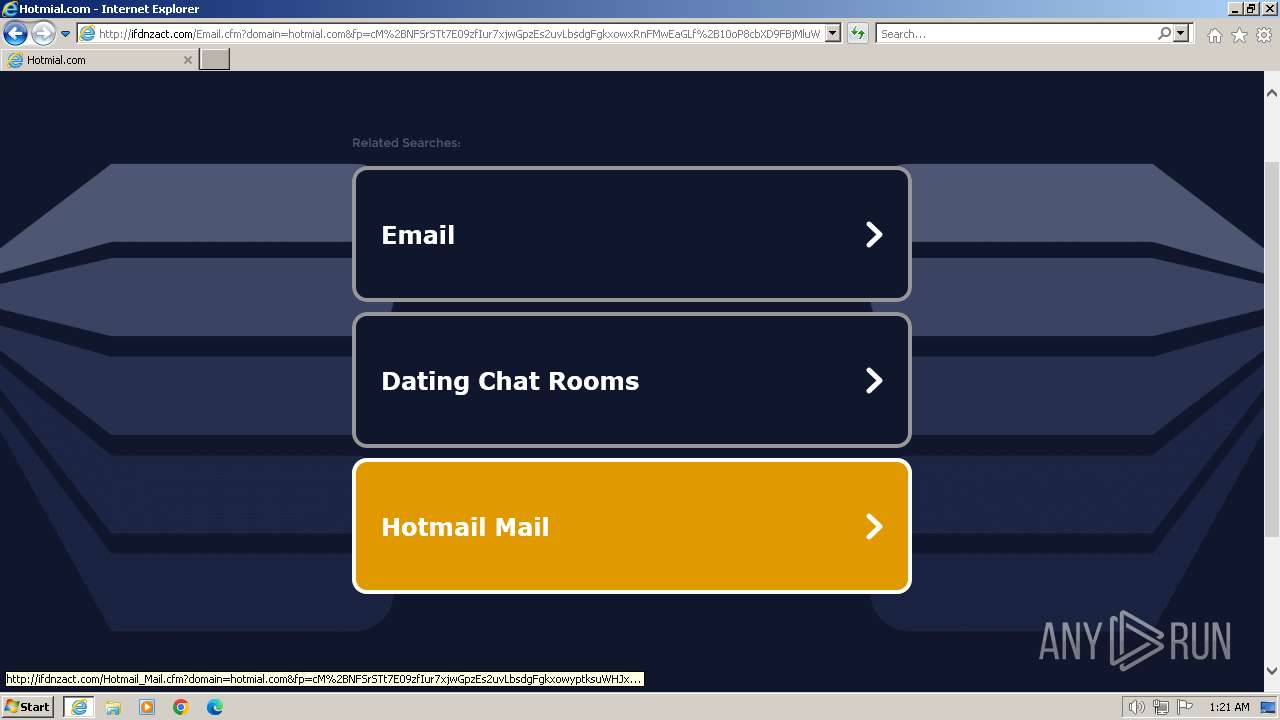Open Windows Media Player taskbar icon

[x=147, y=707]
